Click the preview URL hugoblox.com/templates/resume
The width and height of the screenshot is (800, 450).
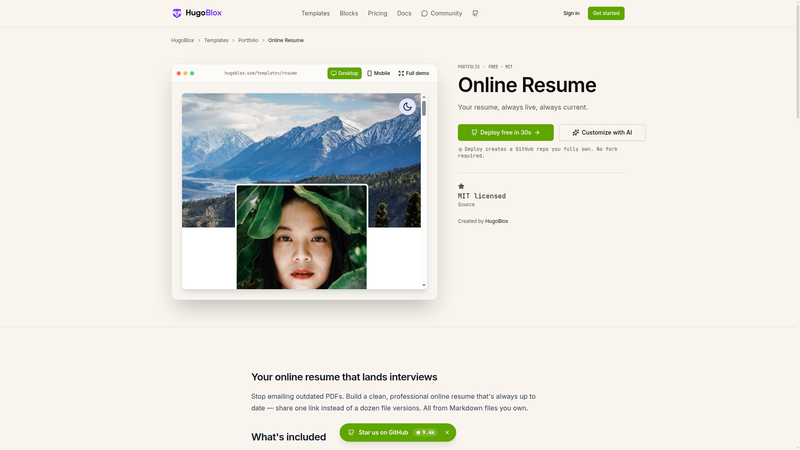(261, 73)
